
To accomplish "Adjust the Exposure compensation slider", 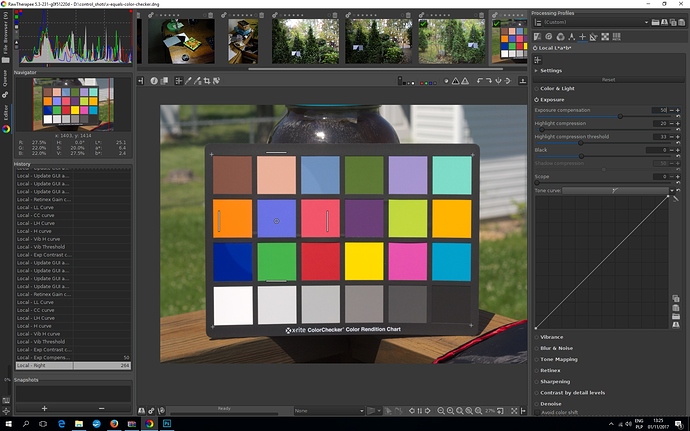I will pyautogui.click(x=604, y=117).
